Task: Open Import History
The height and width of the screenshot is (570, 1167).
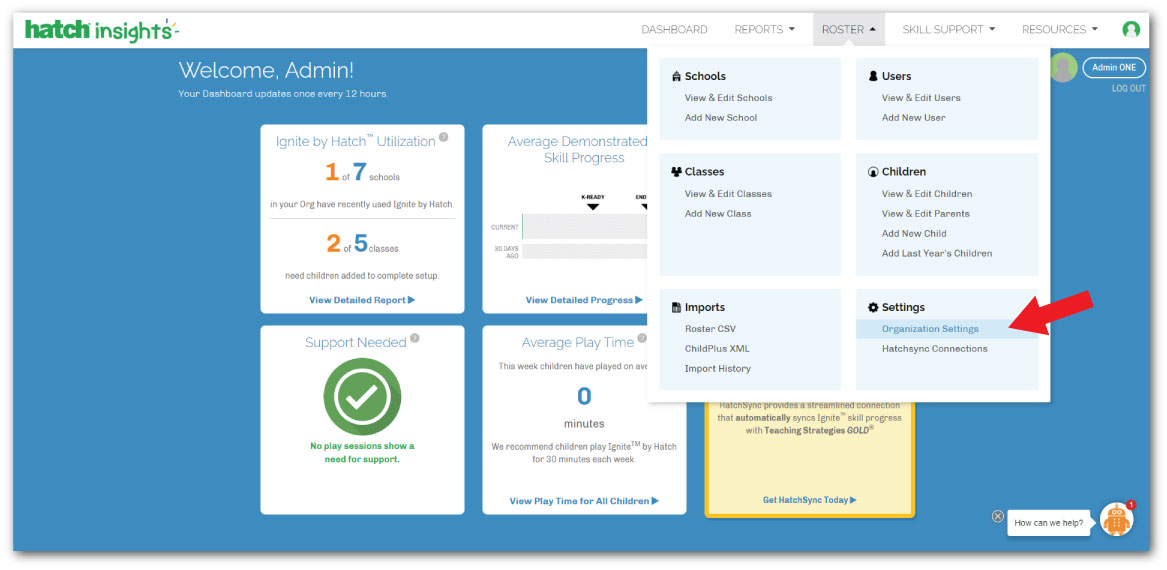Action: 718,368
